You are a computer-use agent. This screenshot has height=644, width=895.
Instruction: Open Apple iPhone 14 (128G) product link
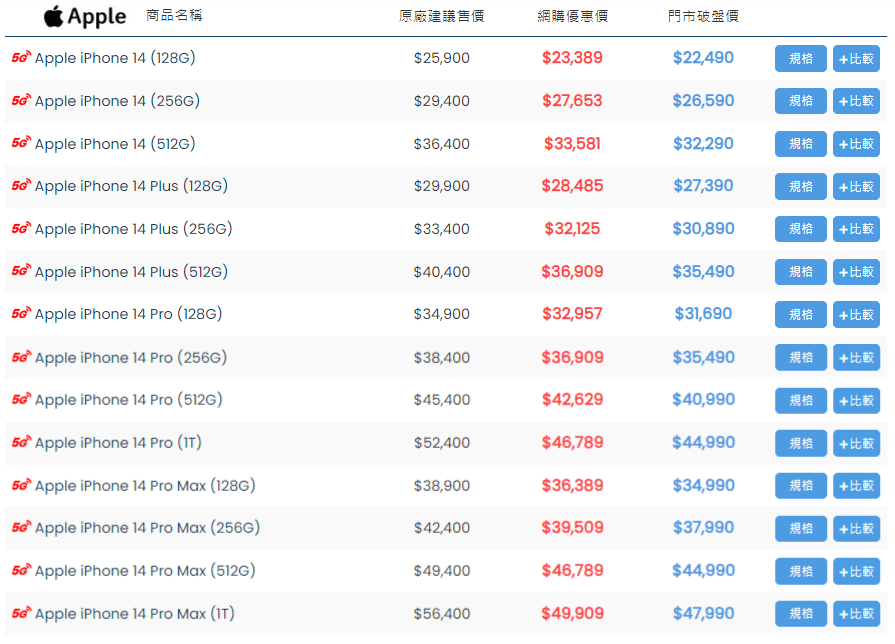click(115, 58)
